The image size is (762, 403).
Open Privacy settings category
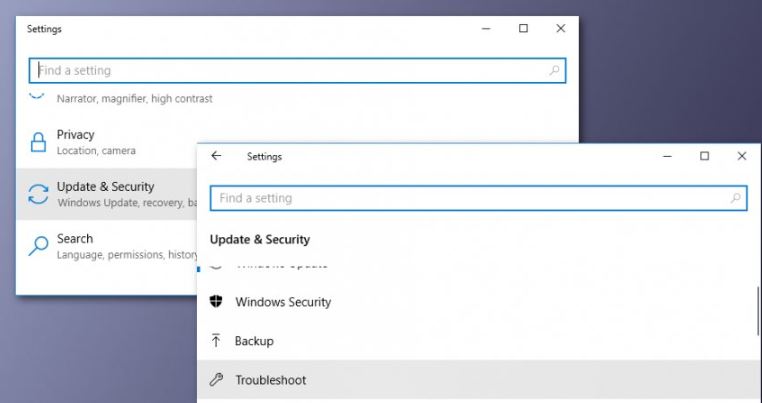107,142
